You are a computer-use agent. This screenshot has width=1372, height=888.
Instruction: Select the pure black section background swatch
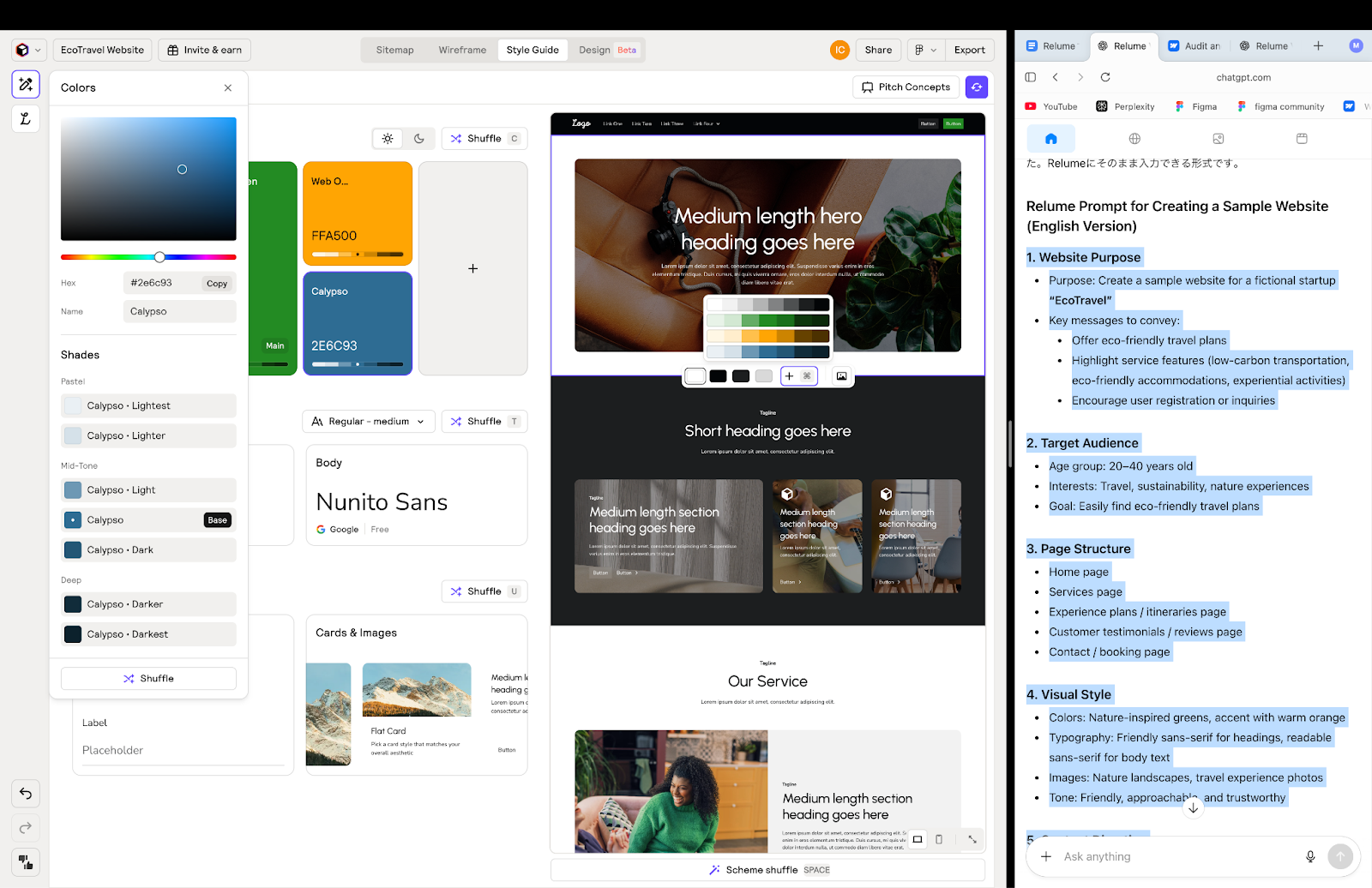pyautogui.click(x=718, y=375)
